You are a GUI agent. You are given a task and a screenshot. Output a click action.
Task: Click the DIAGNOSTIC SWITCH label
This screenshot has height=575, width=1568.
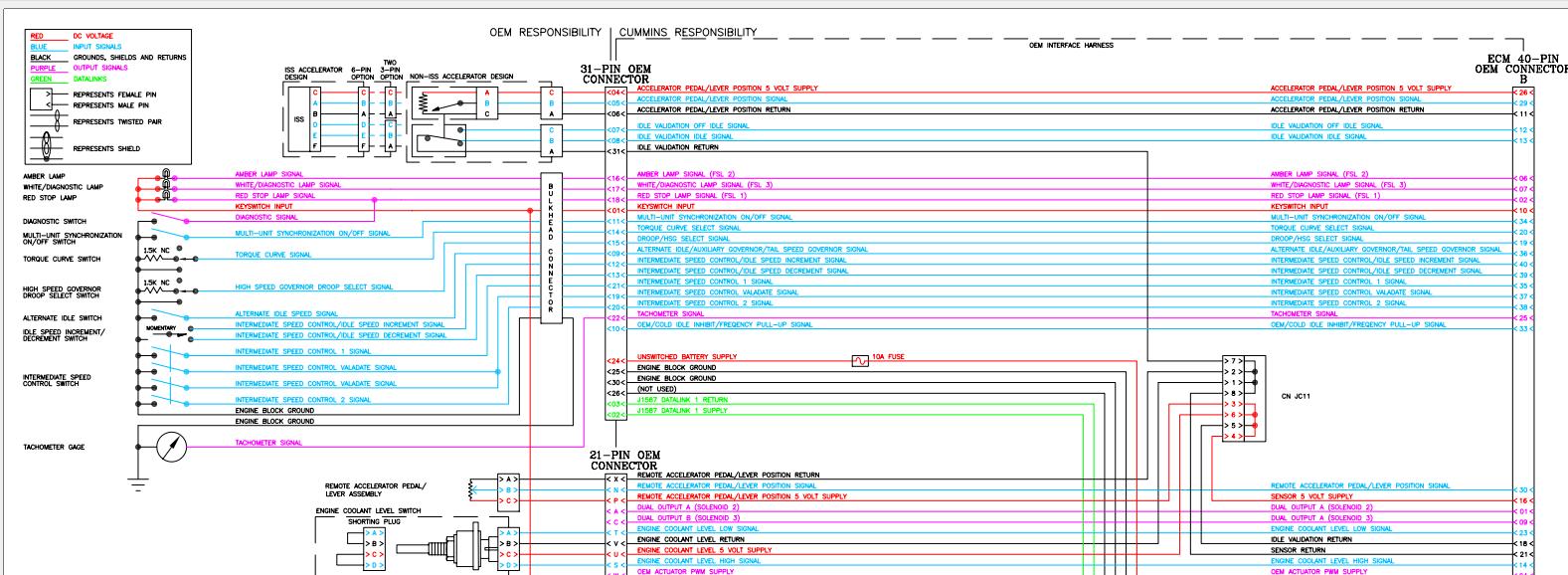55,221
